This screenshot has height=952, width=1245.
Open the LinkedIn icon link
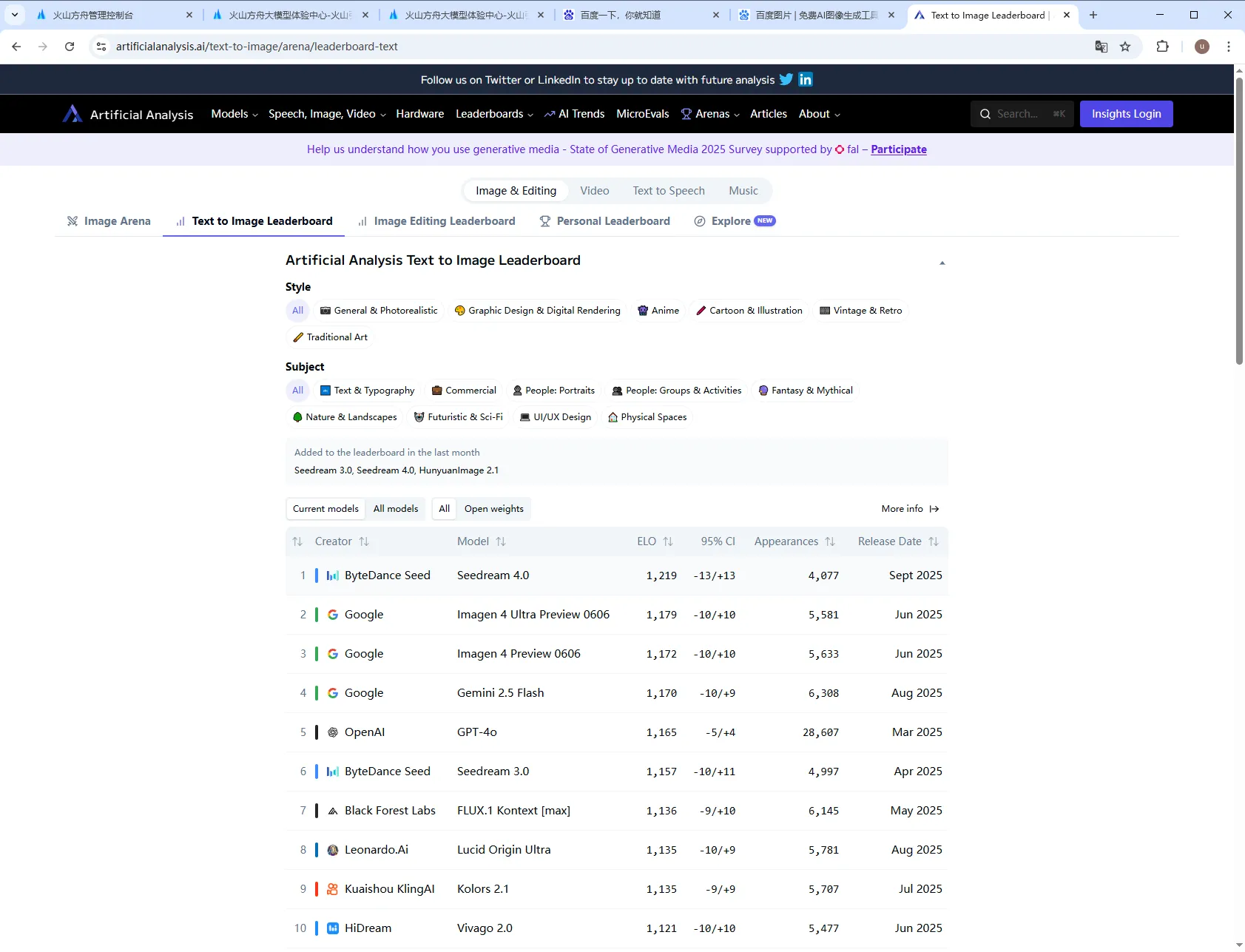[806, 79]
